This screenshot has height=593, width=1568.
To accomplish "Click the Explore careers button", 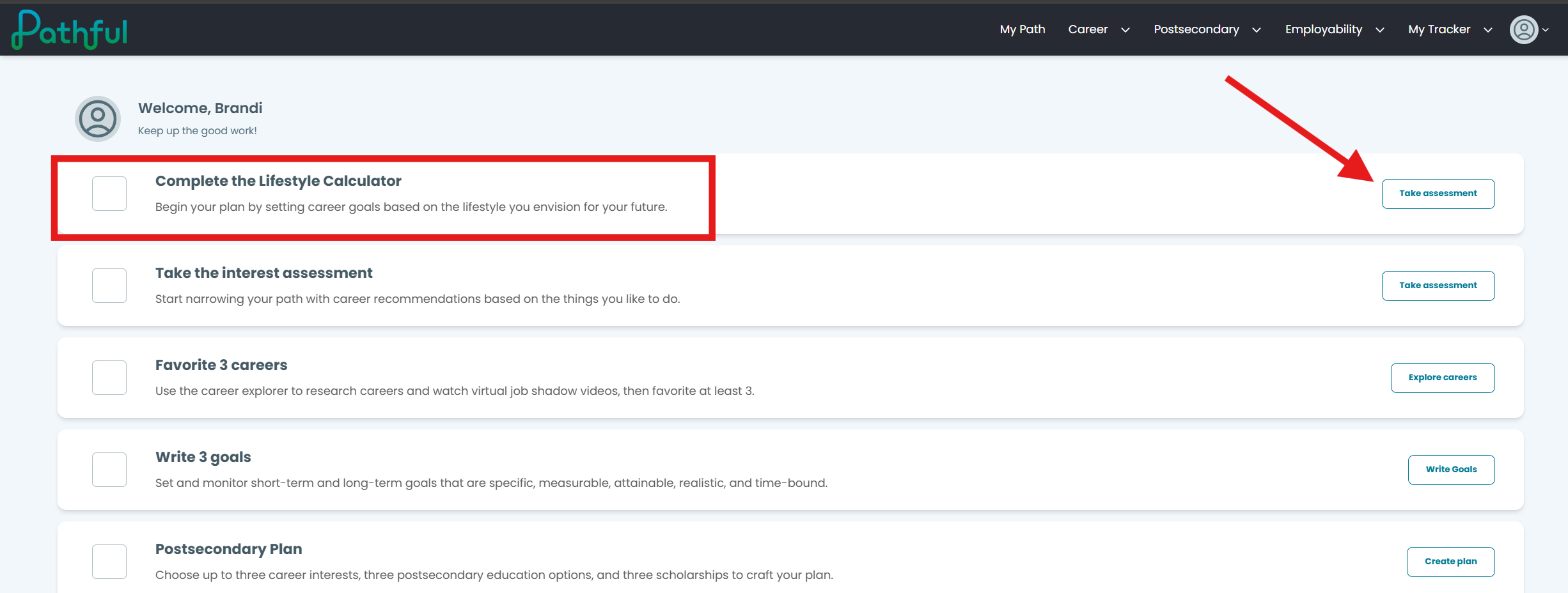I will coord(1443,378).
